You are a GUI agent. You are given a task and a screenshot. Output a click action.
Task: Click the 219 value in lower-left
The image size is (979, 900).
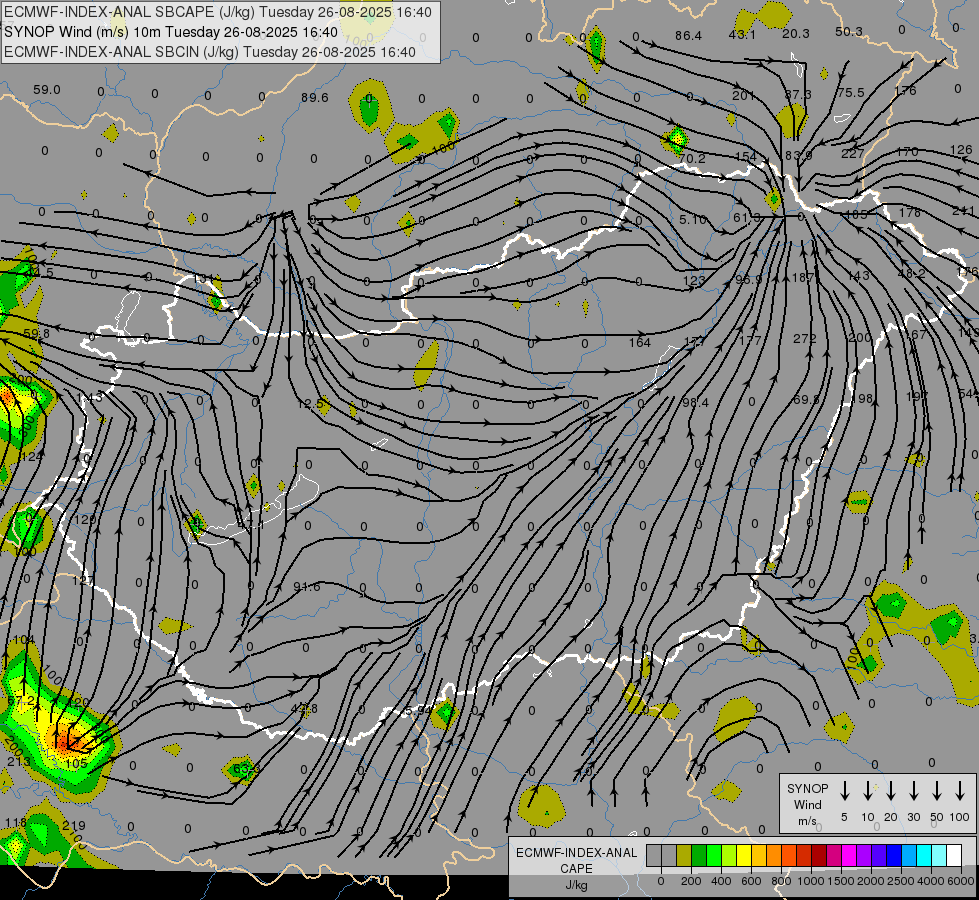click(x=74, y=826)
